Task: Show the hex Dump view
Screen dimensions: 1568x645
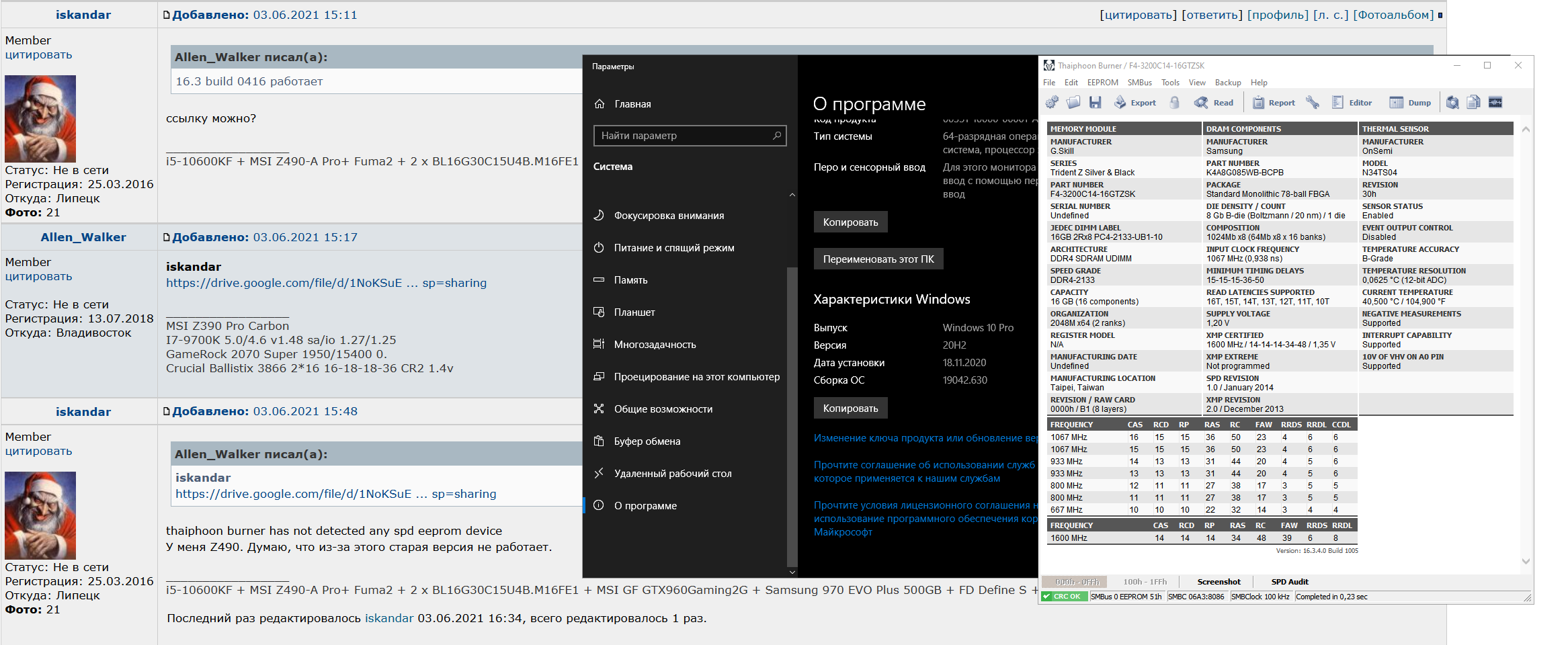Action: (1411, 102)
